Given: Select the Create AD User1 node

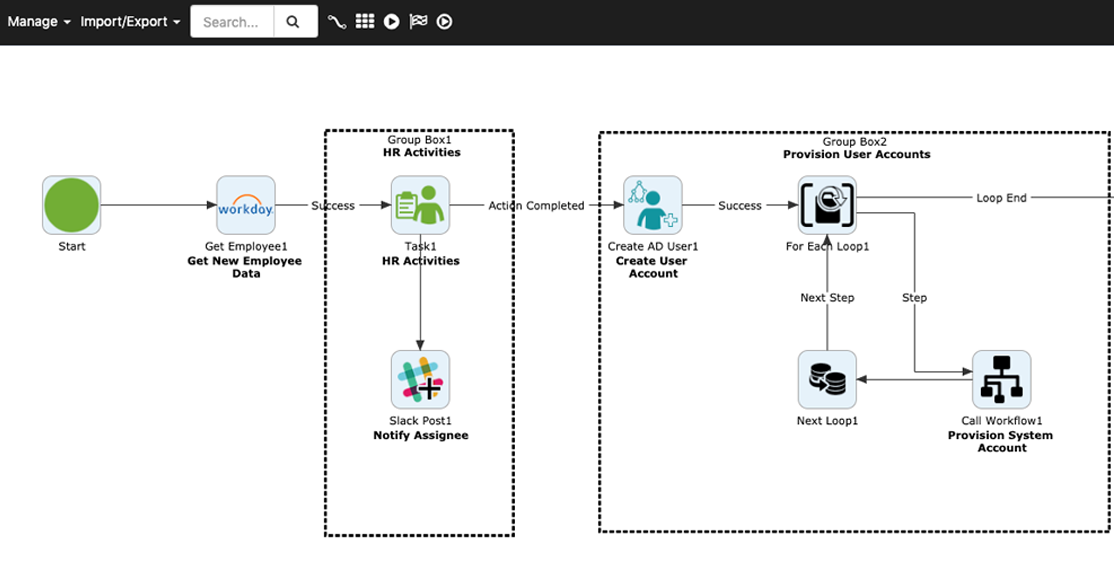Looking at the screenshot, I should [x=653, y=205].
